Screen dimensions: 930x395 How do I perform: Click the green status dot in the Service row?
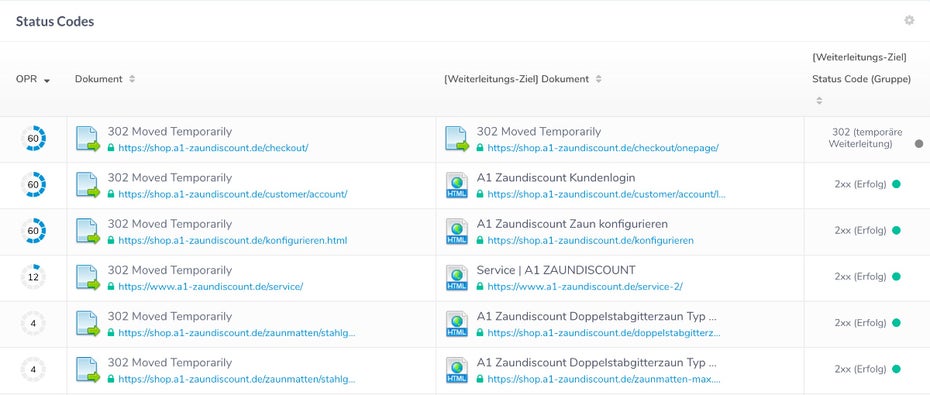point(896,276)
